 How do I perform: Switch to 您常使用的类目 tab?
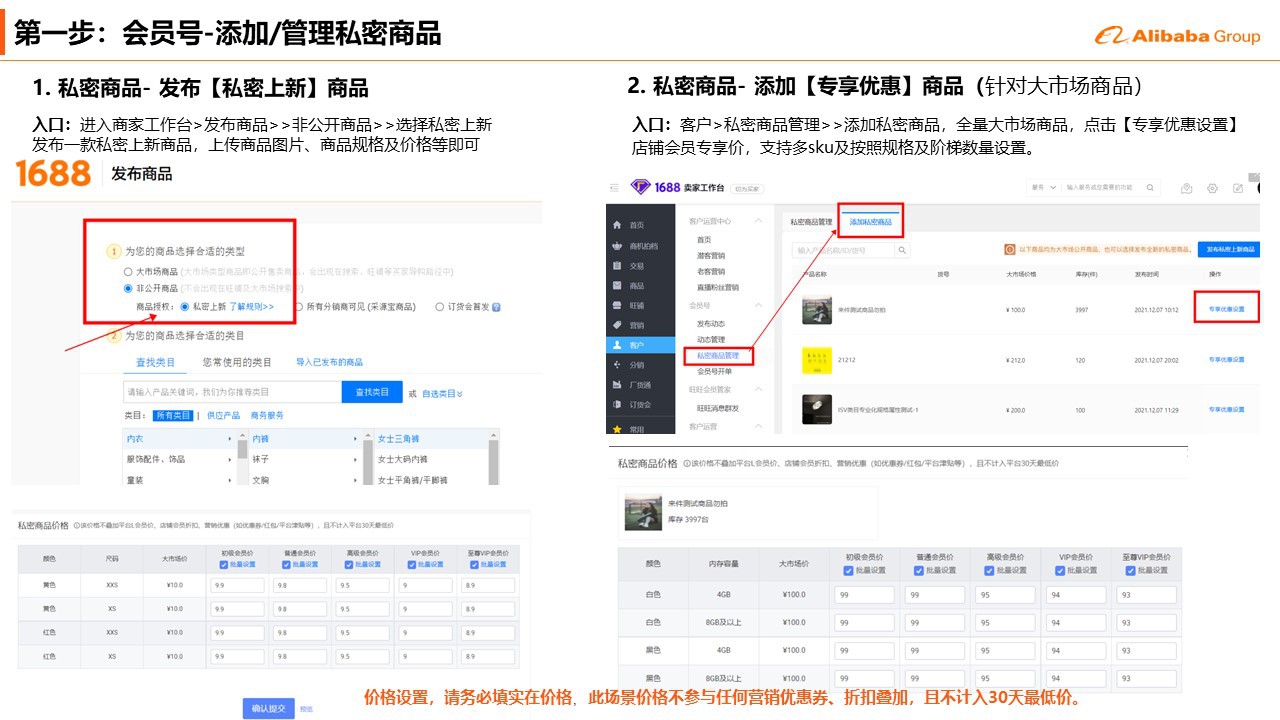pyautogui.click(x=237, y=362)
